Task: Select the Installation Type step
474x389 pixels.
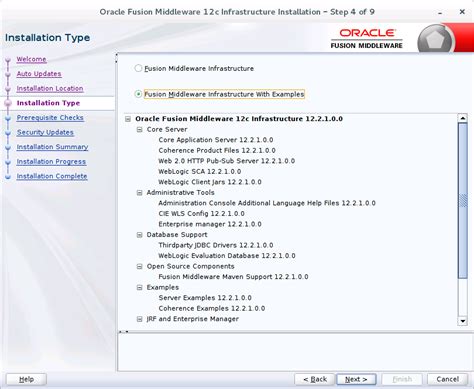Action: click(48, 103)
